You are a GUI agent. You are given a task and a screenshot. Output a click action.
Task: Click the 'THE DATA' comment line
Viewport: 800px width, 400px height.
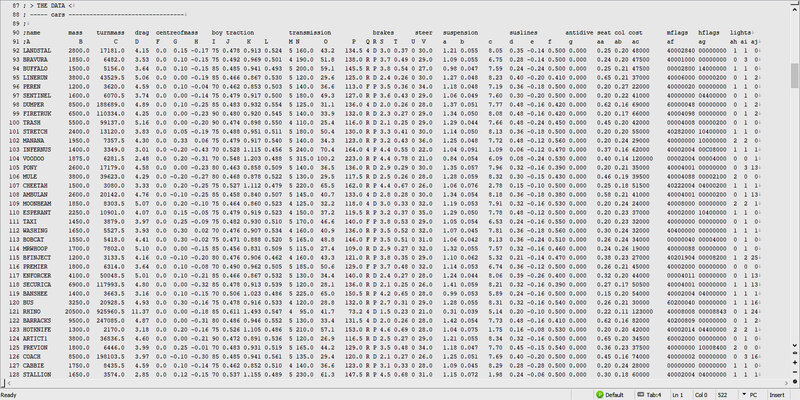(54, 5)
